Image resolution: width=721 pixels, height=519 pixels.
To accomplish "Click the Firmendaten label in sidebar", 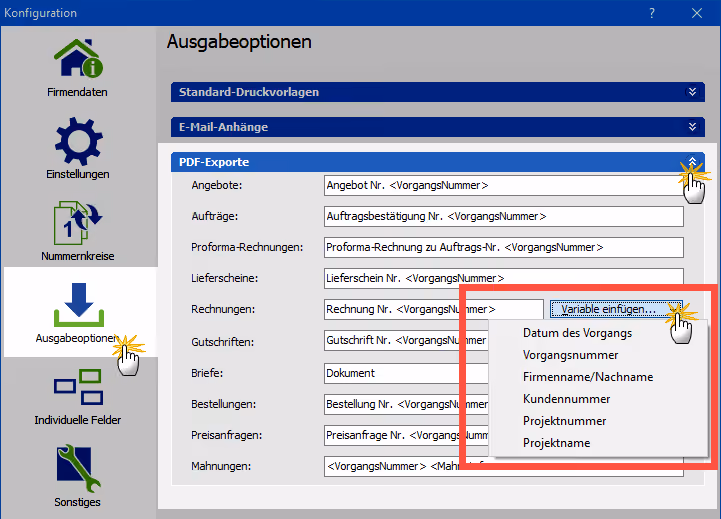I will click(x=77, y=92).
